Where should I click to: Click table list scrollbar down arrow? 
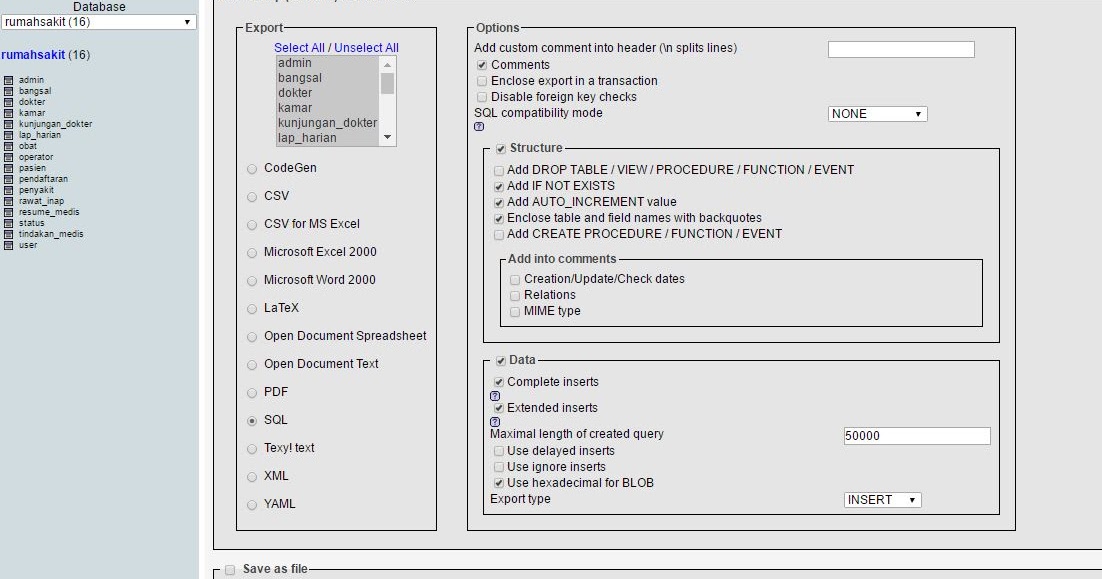tap(387, 138)
